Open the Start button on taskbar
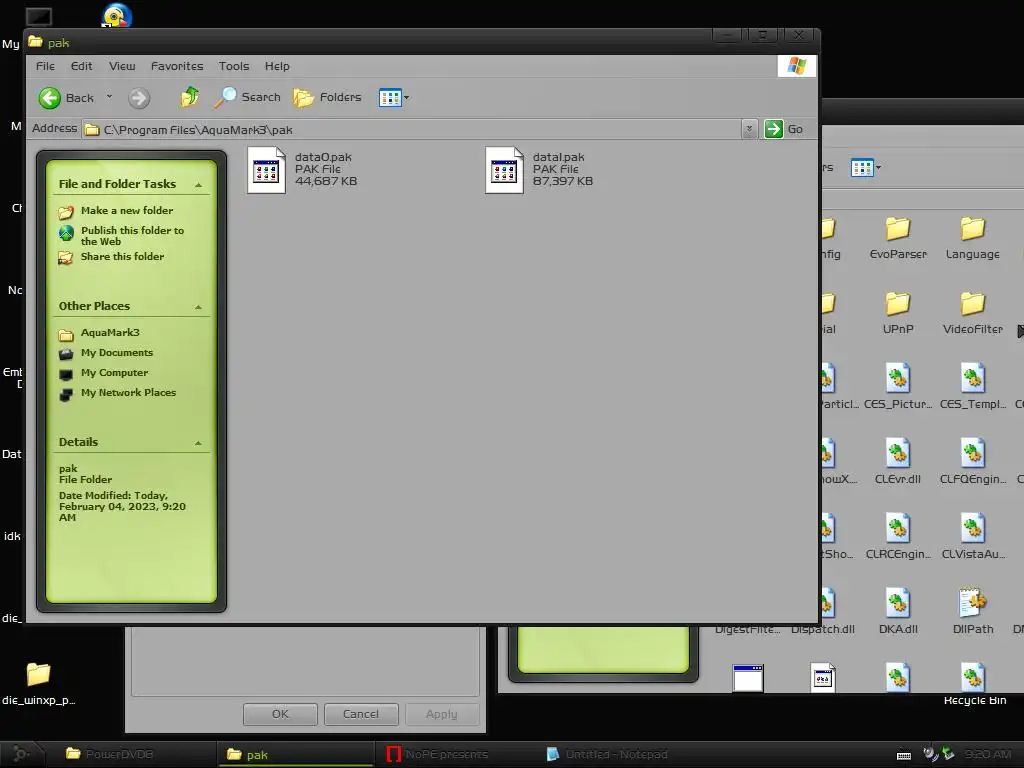This screenshot has height=768, width=1024. pyautogui.click(x=21, y=754)
